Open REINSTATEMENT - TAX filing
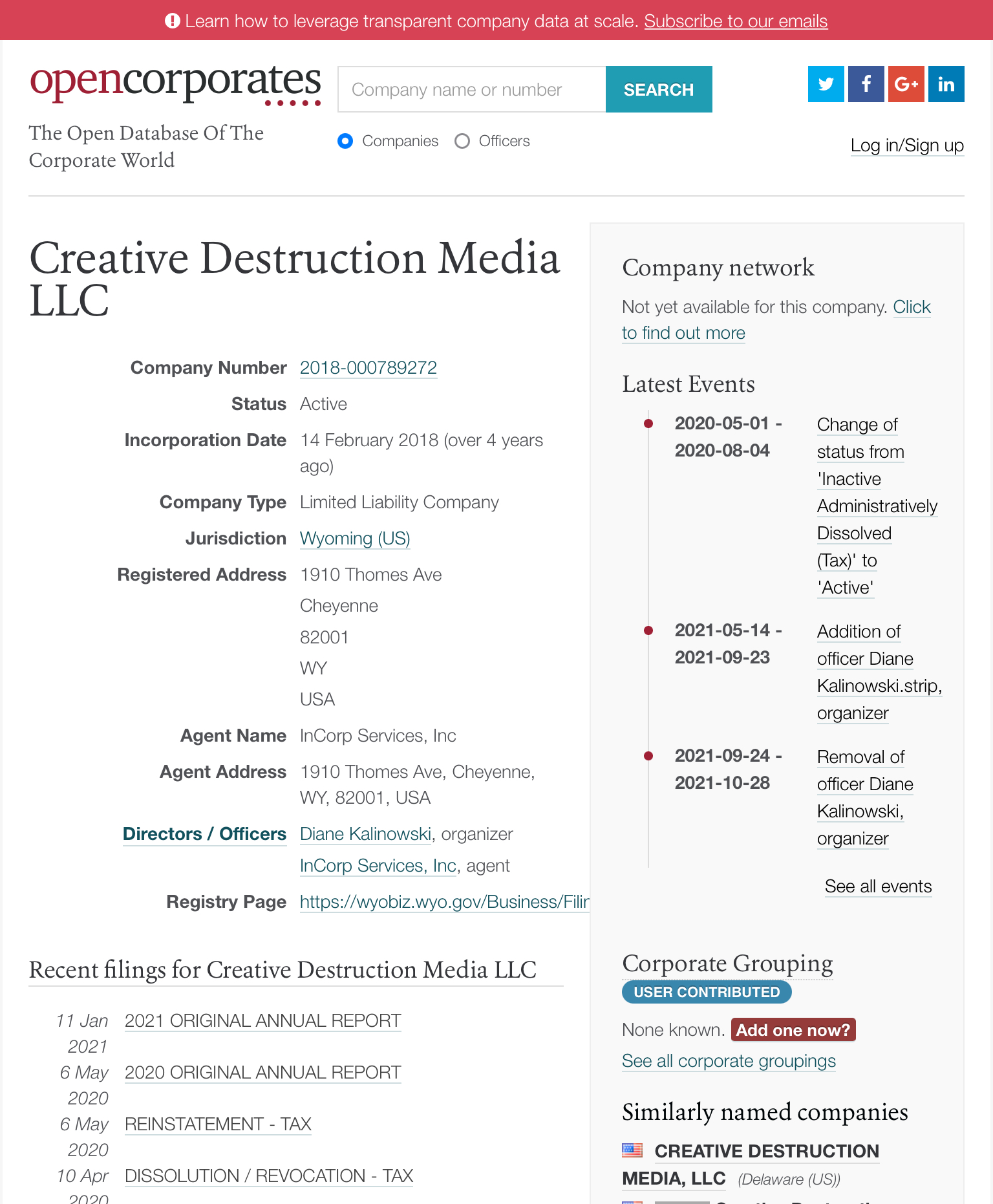The image size is (993, 1204). point(218,1124)
